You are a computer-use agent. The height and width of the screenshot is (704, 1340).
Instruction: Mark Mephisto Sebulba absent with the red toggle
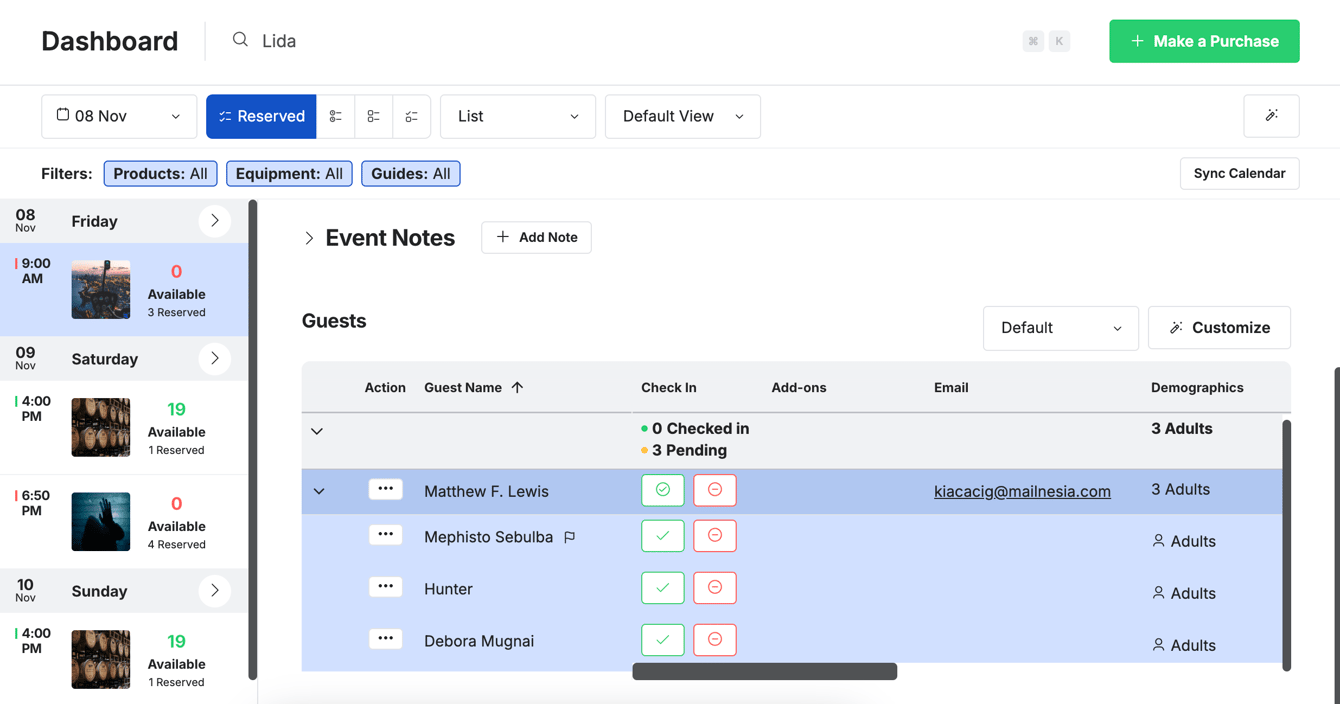(x=715, y=536)
